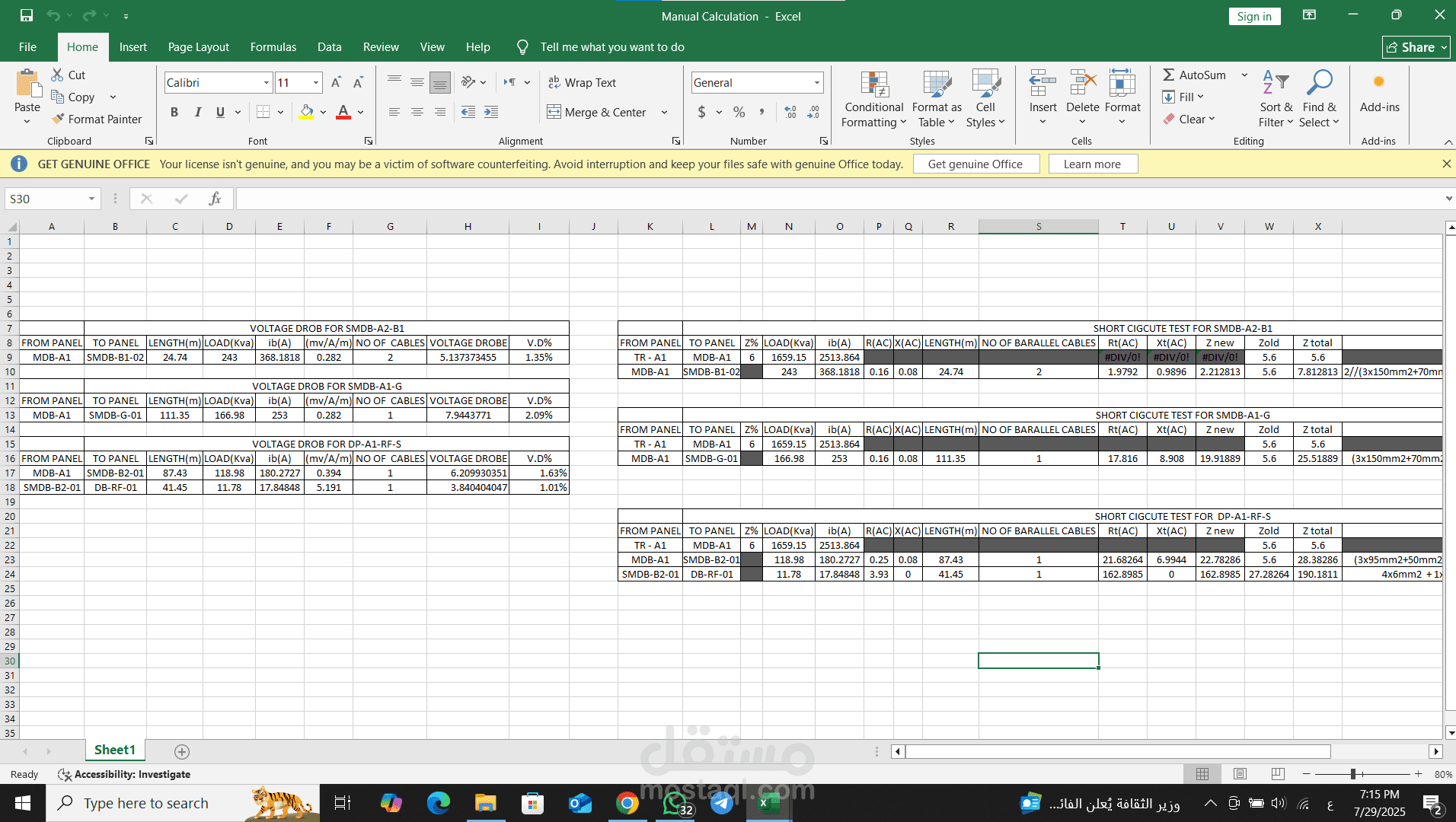
Task: Click the Cut scissors icon
Action: pyautogui.click(x=57, y=75)
